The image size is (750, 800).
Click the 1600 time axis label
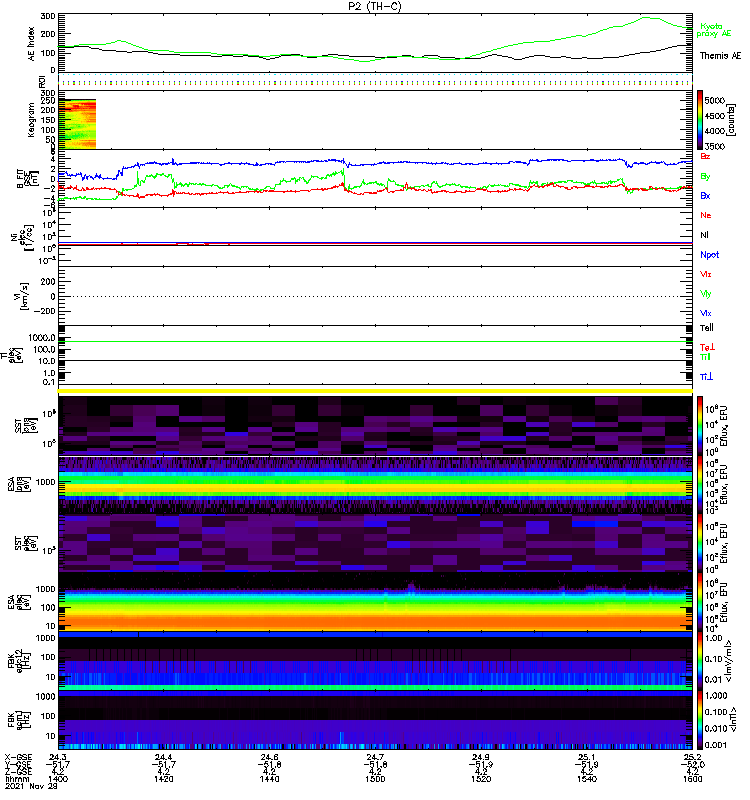tap(692, 779)
